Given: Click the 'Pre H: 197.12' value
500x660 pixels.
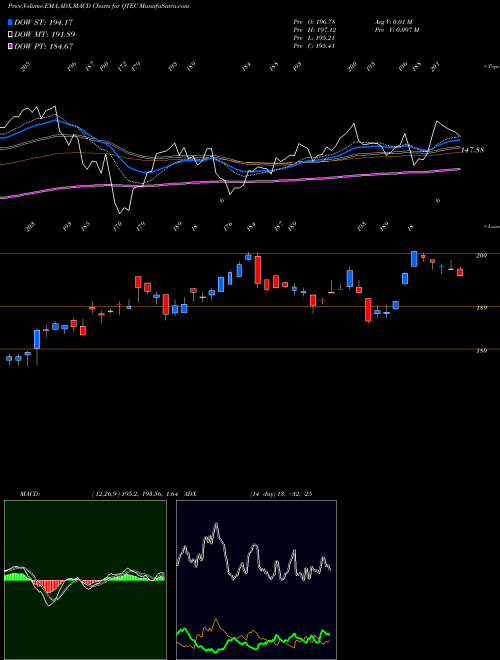Looking at the screenshot, I should [x=314, y=30].
